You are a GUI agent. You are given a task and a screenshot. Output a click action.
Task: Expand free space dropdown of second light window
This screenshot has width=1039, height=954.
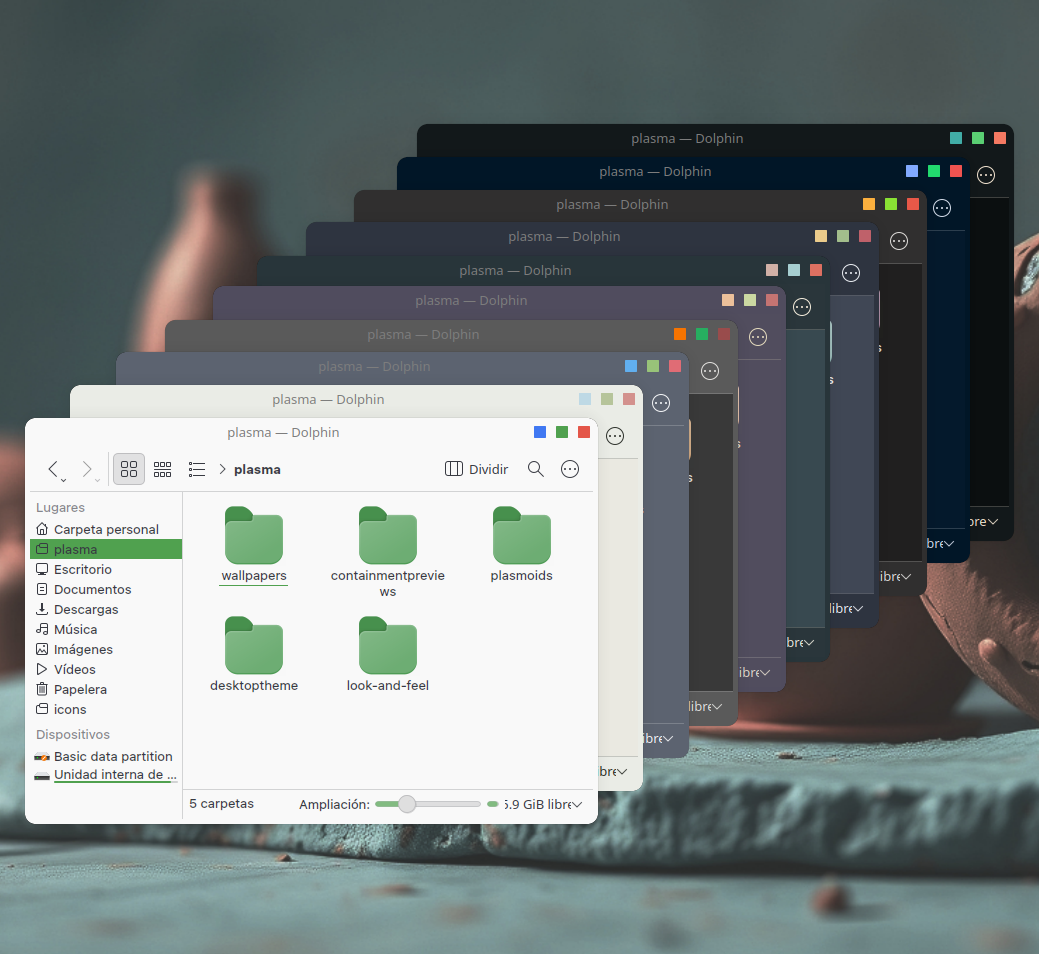[622, 771]
